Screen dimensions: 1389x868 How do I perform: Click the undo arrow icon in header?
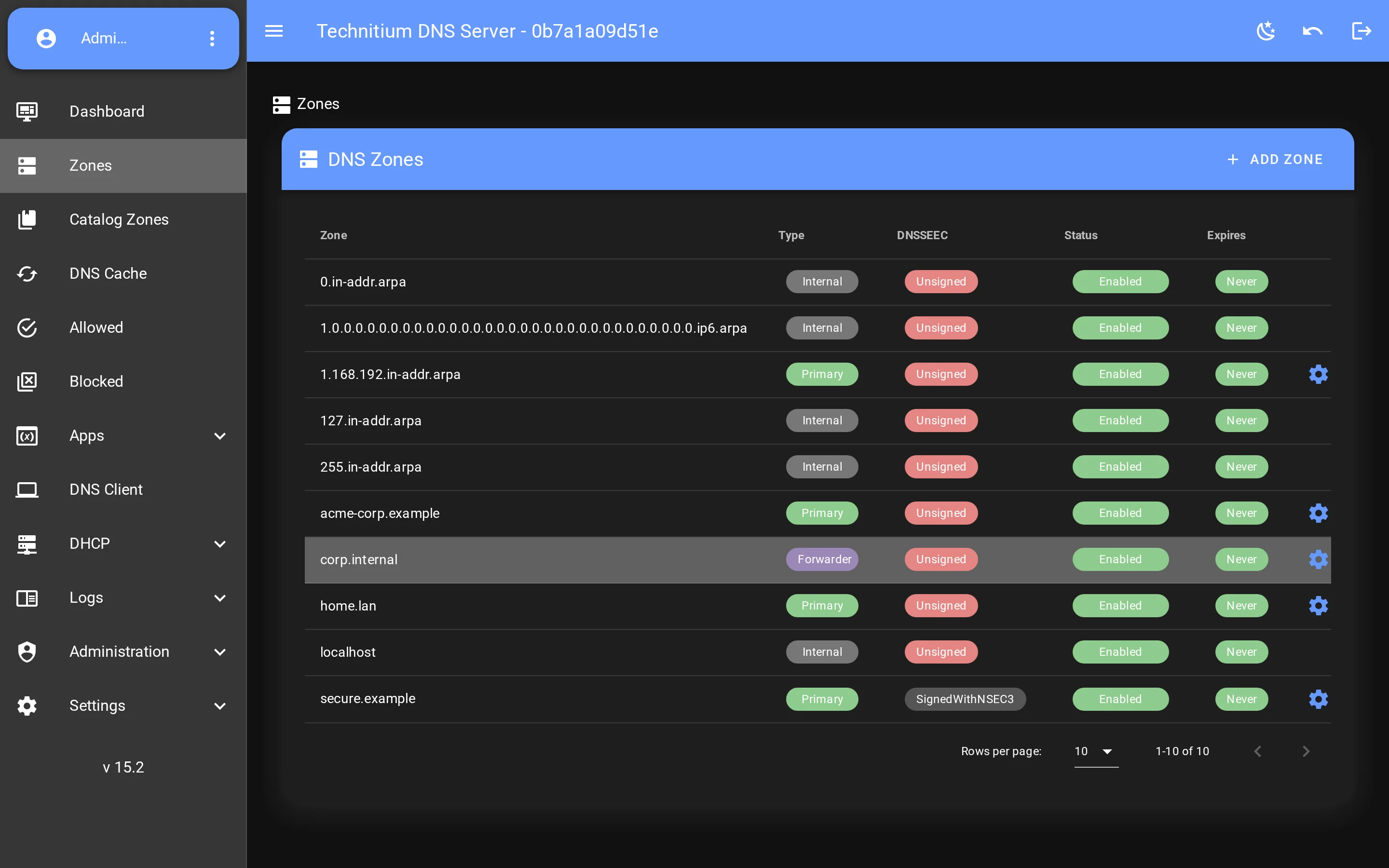pyautogui.click(x=1313, y=31)
